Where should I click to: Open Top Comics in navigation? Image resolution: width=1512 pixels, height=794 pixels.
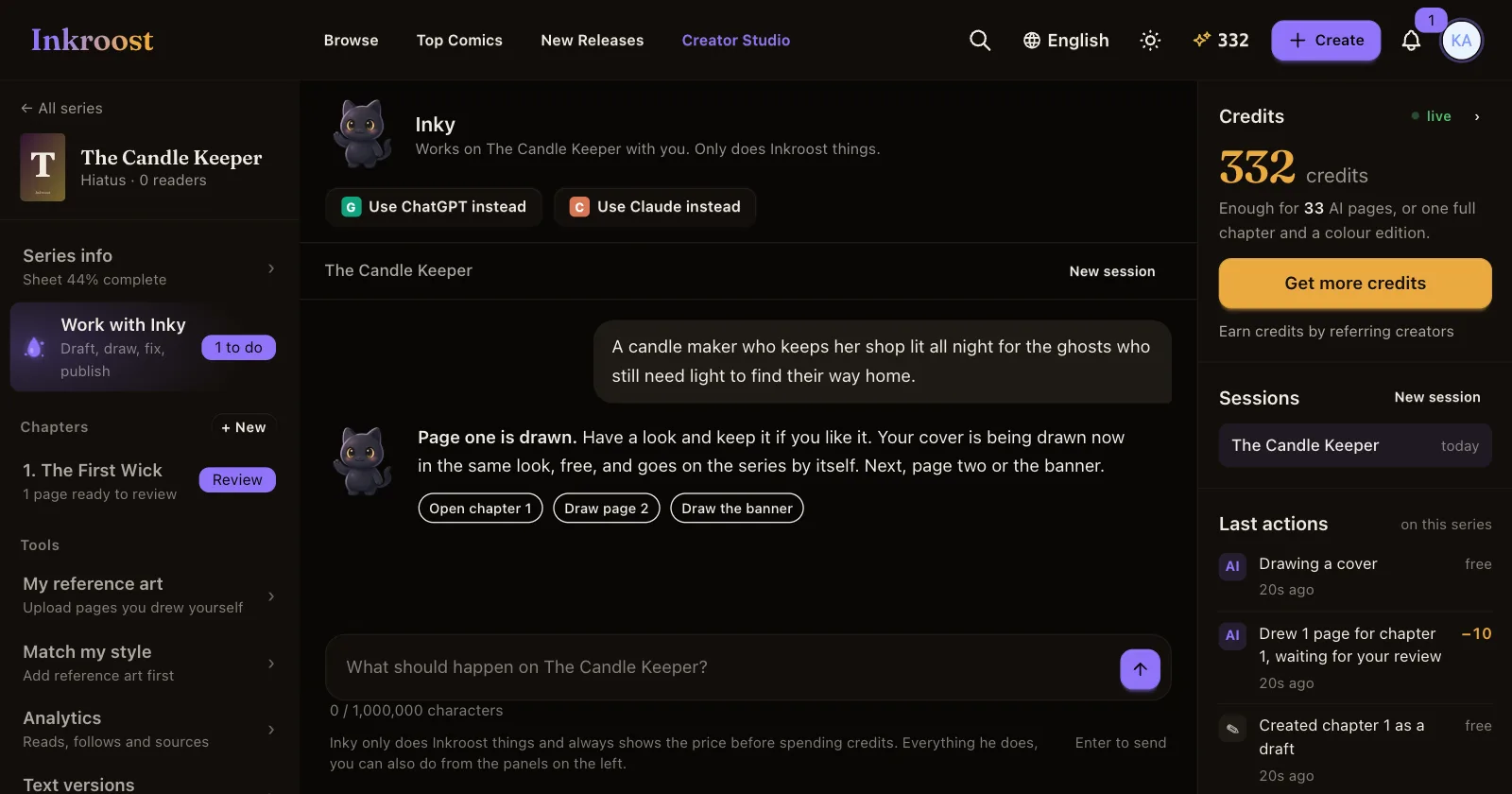coord(459,41)
